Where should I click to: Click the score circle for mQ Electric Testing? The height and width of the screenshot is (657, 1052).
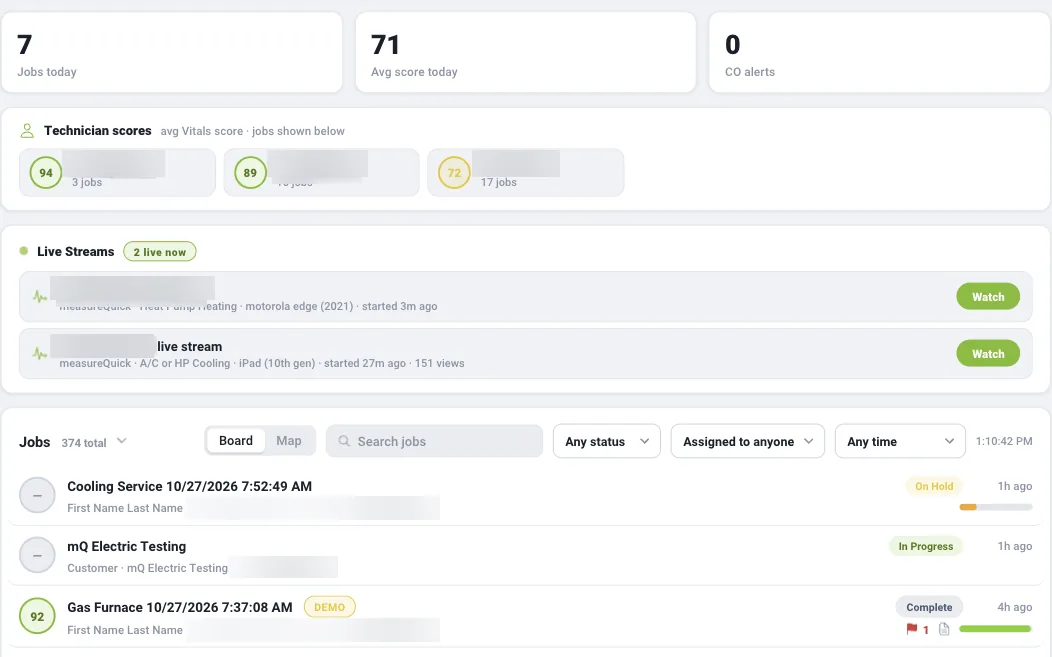[38, 556]
